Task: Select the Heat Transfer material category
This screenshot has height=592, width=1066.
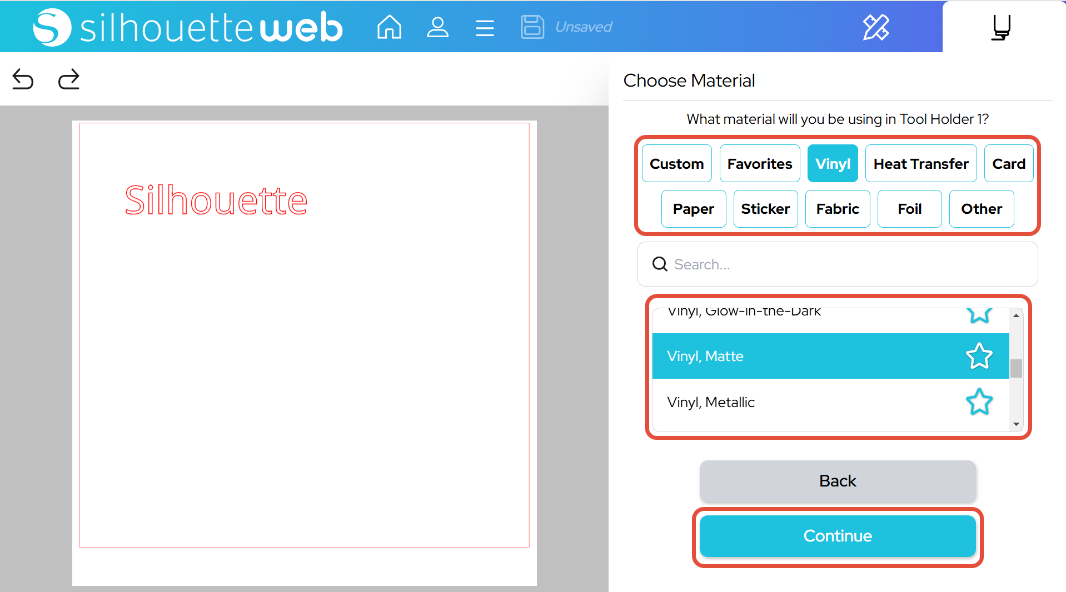Action: pos(921,164)
